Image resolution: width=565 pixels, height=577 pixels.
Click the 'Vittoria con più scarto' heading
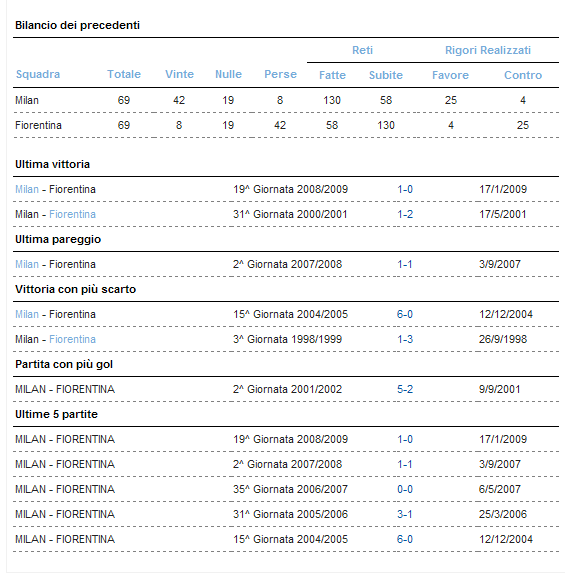point(75,289)
